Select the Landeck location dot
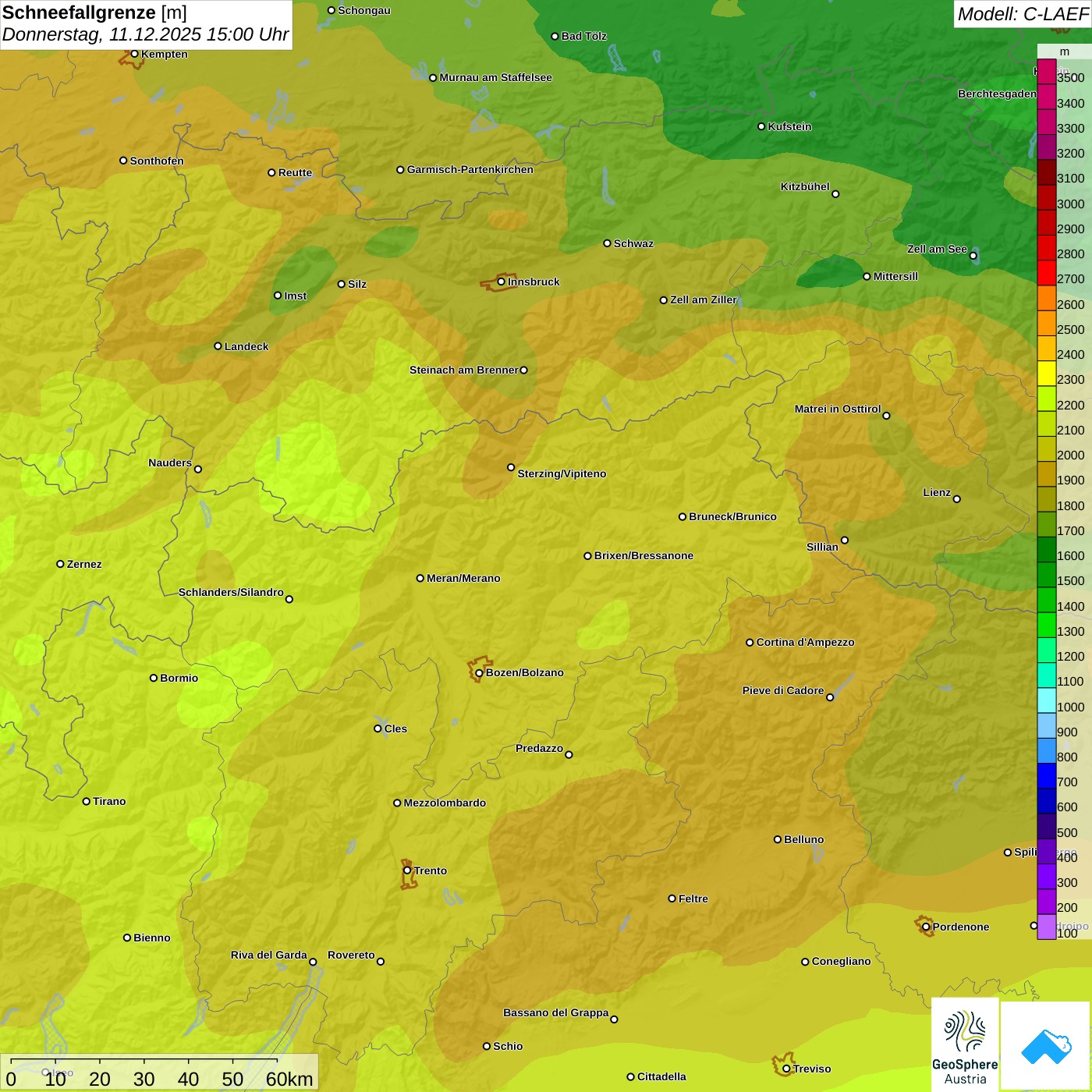 pos(218,346)
